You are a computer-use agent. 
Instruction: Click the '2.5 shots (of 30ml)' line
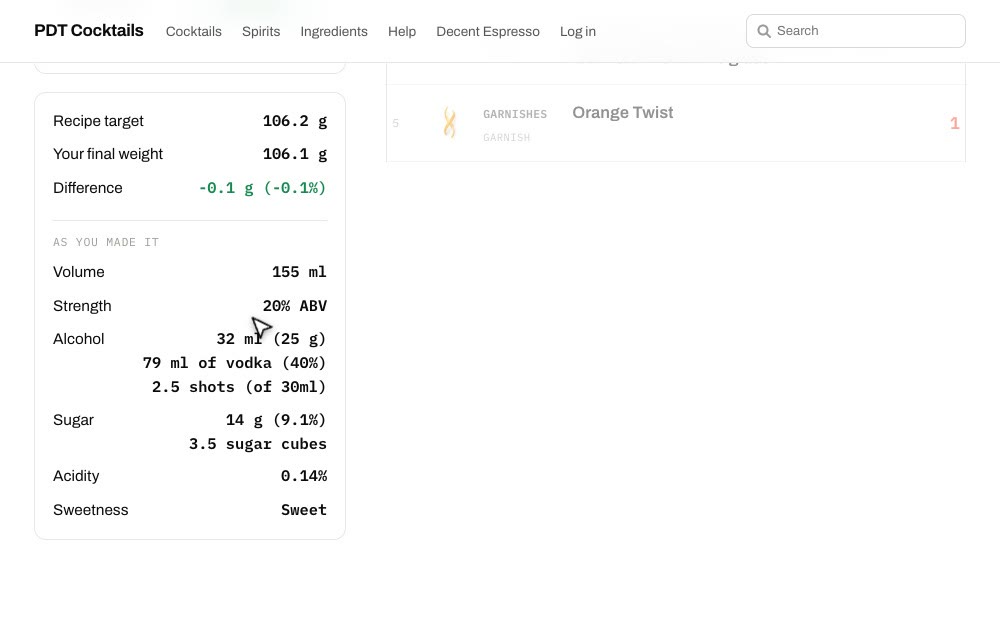(x=239, y=388)
